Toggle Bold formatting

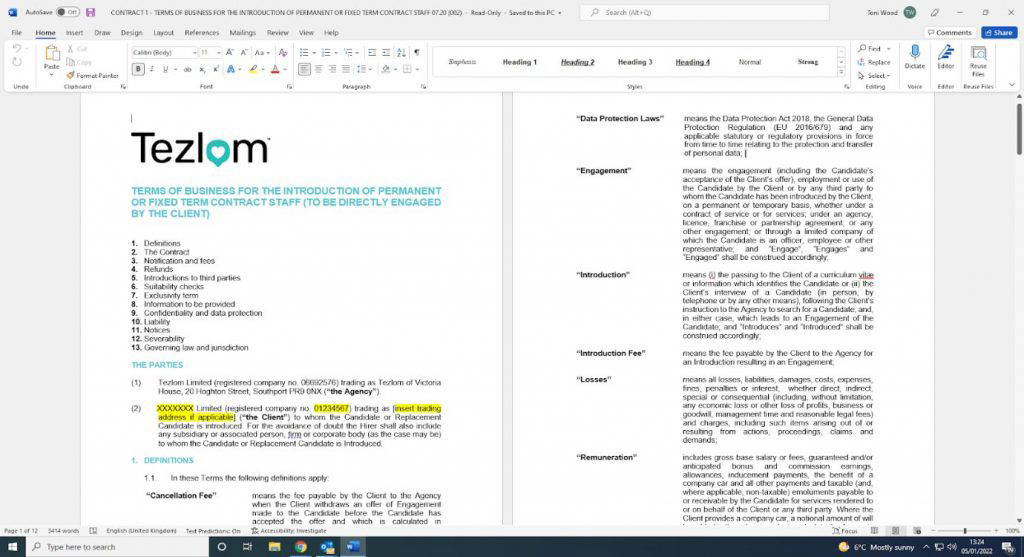pos(139,69)
